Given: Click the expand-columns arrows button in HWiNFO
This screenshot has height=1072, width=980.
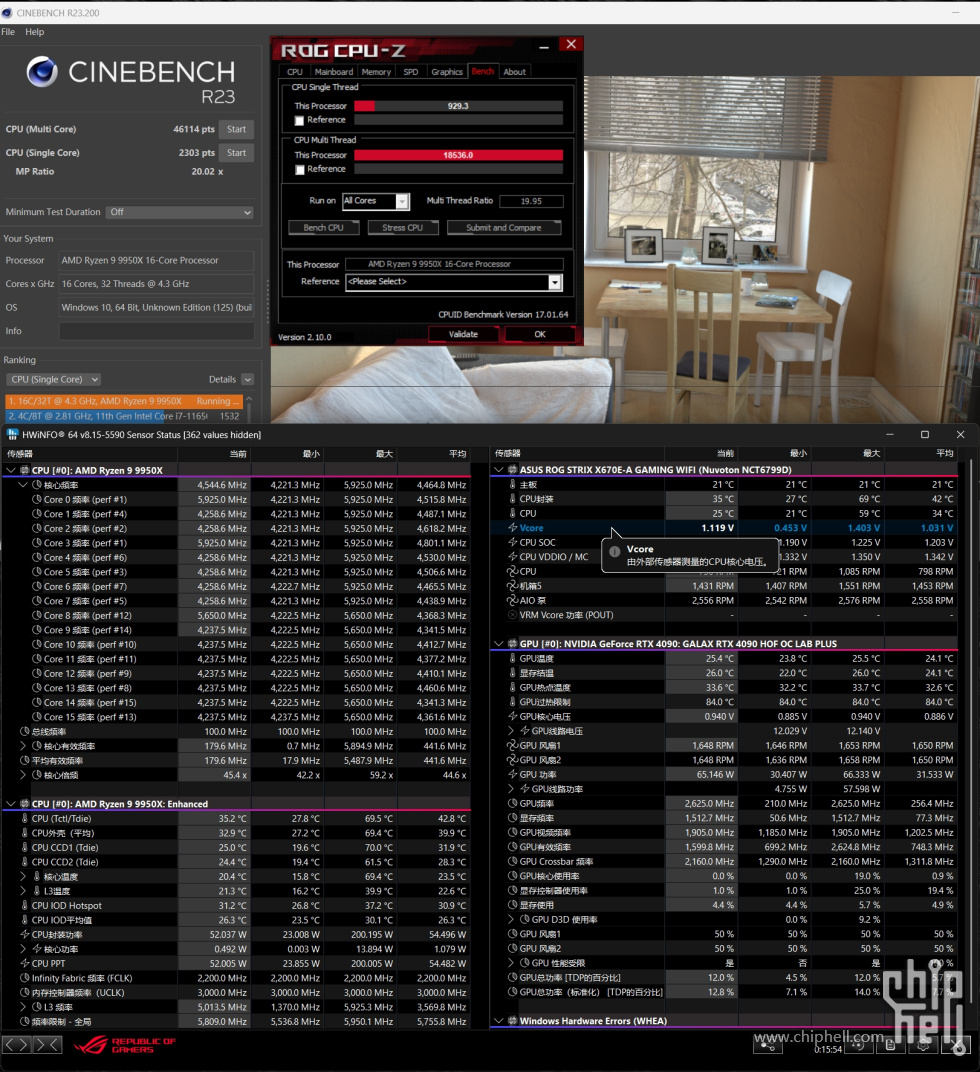Looking at the screenshot, I should point(18,1045).
